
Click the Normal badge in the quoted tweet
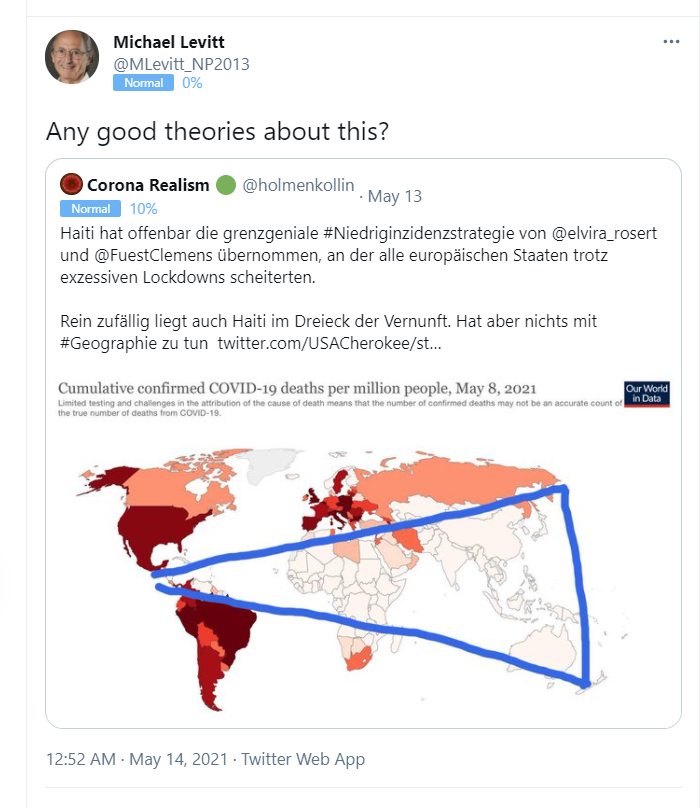tap(90, 209)
